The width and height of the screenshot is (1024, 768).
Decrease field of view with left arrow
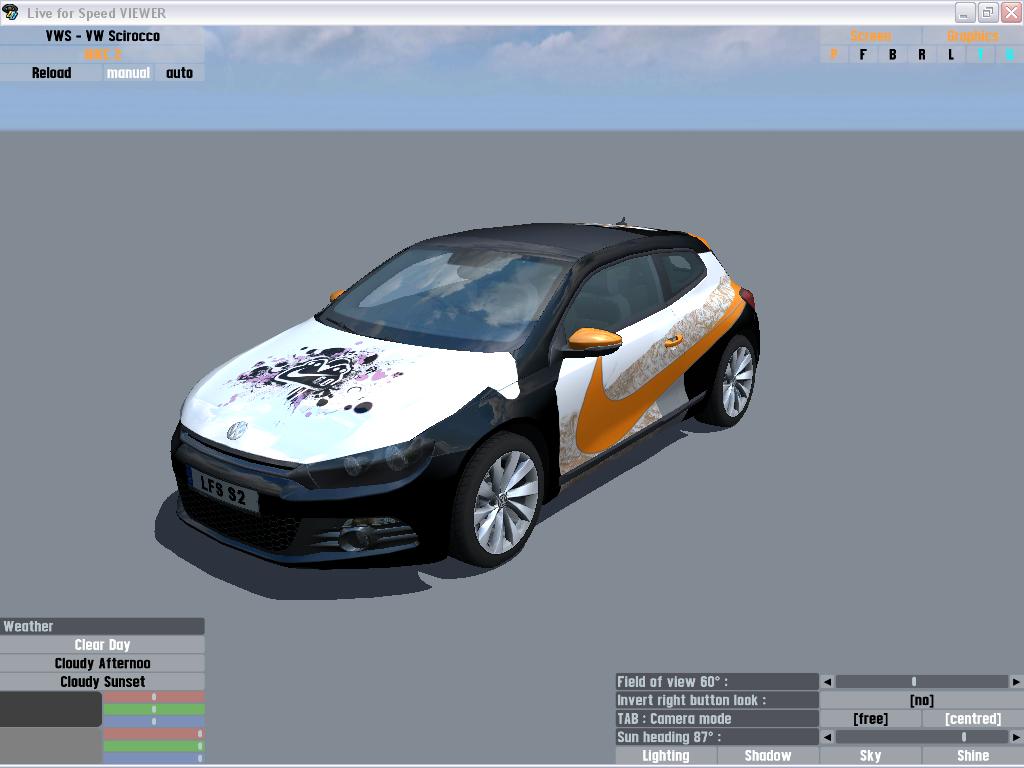(x=827, y=682)
